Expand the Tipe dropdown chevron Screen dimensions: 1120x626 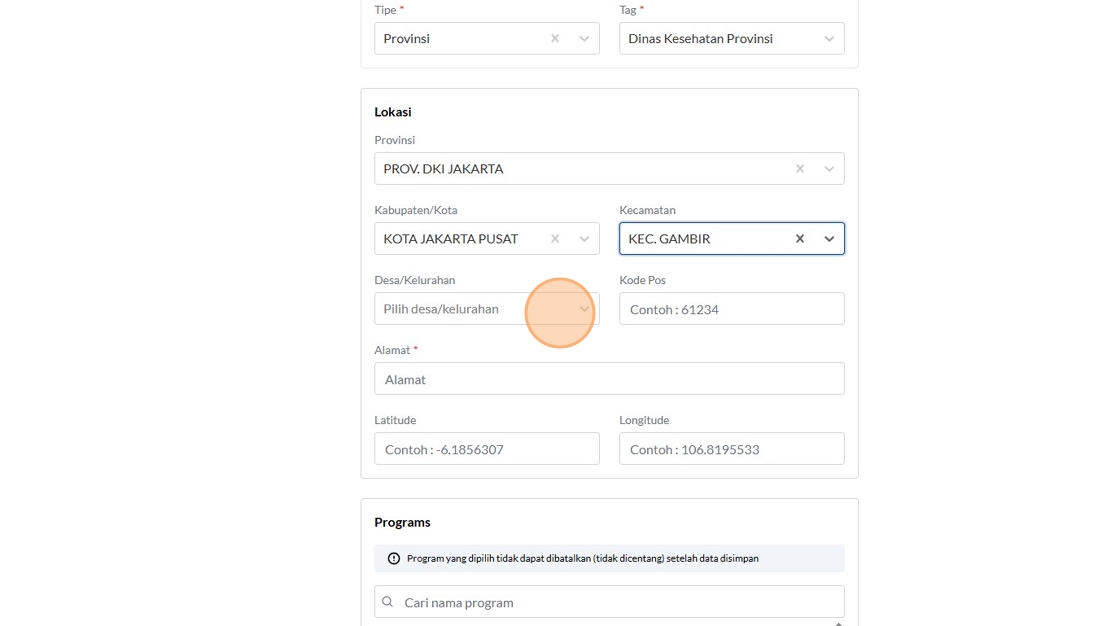pyautogui.click(x=584, y=39)
